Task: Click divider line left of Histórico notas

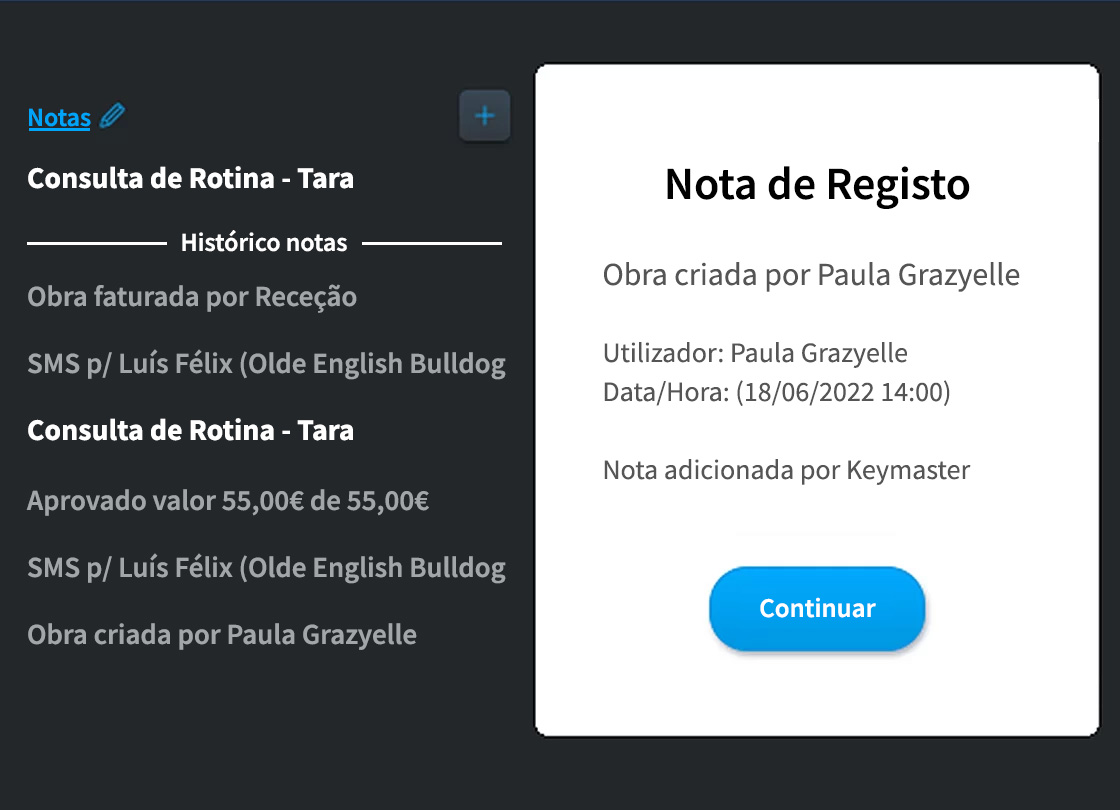Action: [x=96, y=243]
